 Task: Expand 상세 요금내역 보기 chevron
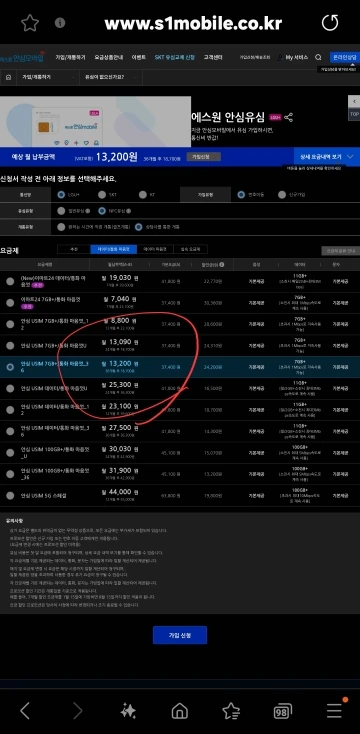click(350, 157)
